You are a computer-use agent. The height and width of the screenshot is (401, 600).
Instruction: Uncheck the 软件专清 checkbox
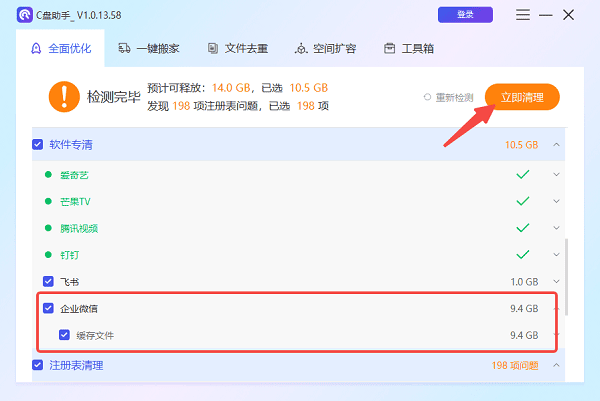pyautogui.click(x=38, y=145)
